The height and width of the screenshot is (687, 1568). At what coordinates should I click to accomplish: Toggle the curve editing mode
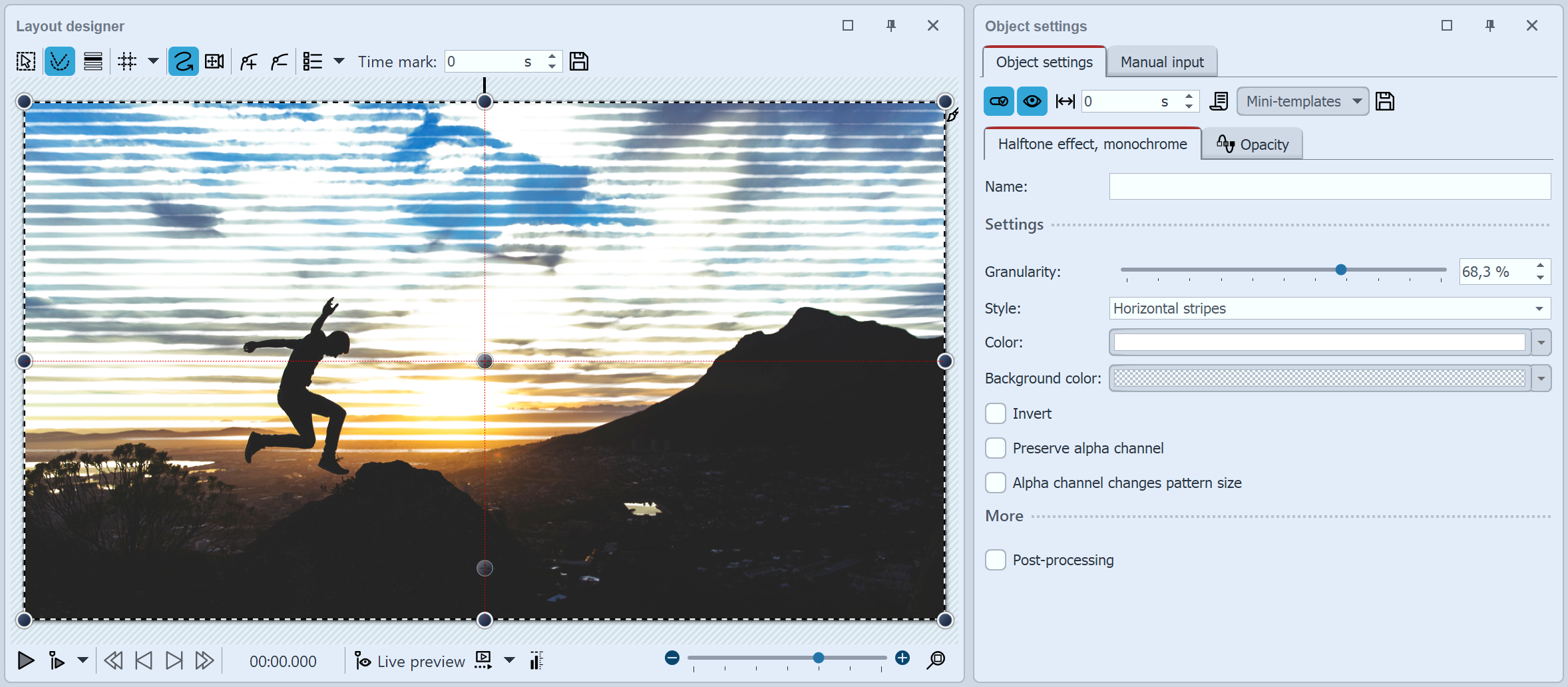[x=60, y=61]
